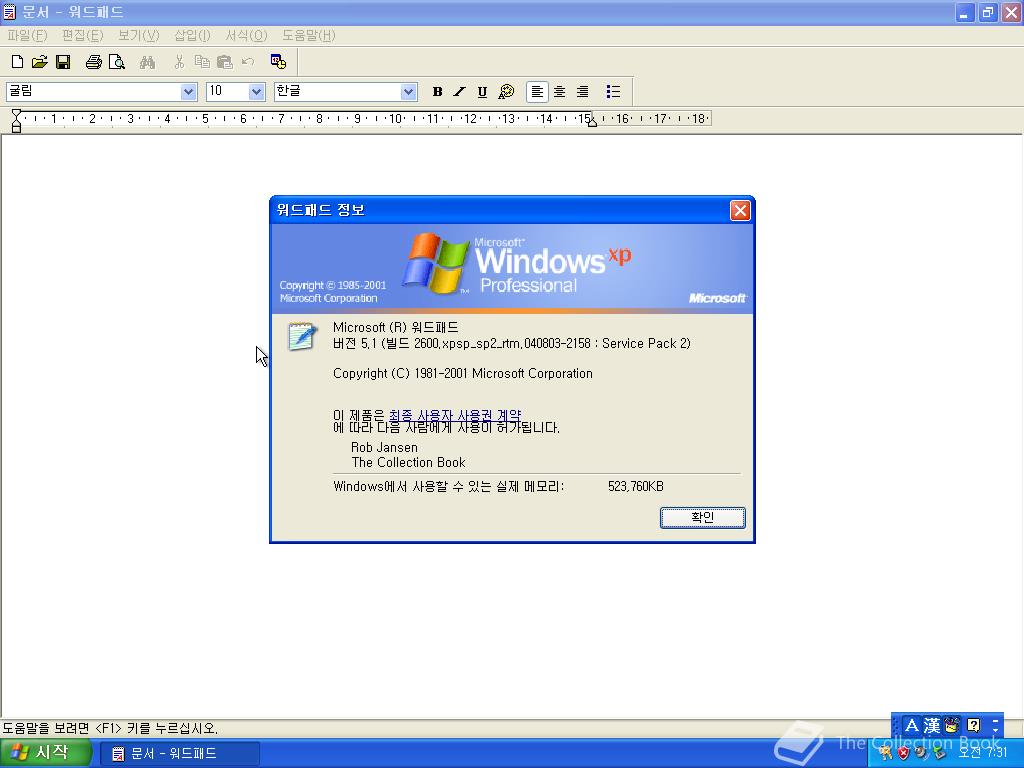Open a file with the Open folder icon
Image resolution: width=1024 pixels, height=768 pixels.
40,62
